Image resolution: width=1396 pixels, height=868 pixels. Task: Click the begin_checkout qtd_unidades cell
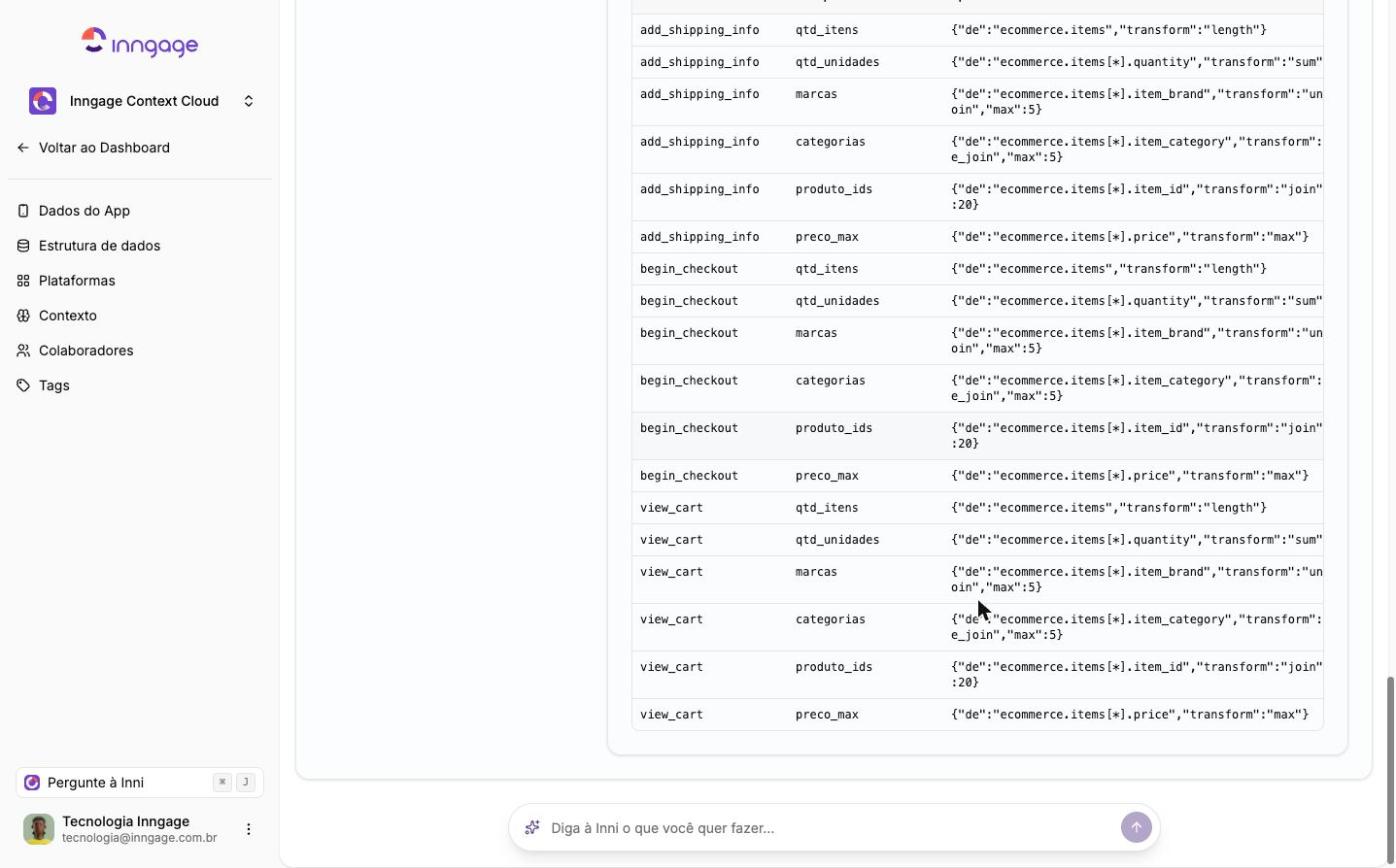click(838, 301)
